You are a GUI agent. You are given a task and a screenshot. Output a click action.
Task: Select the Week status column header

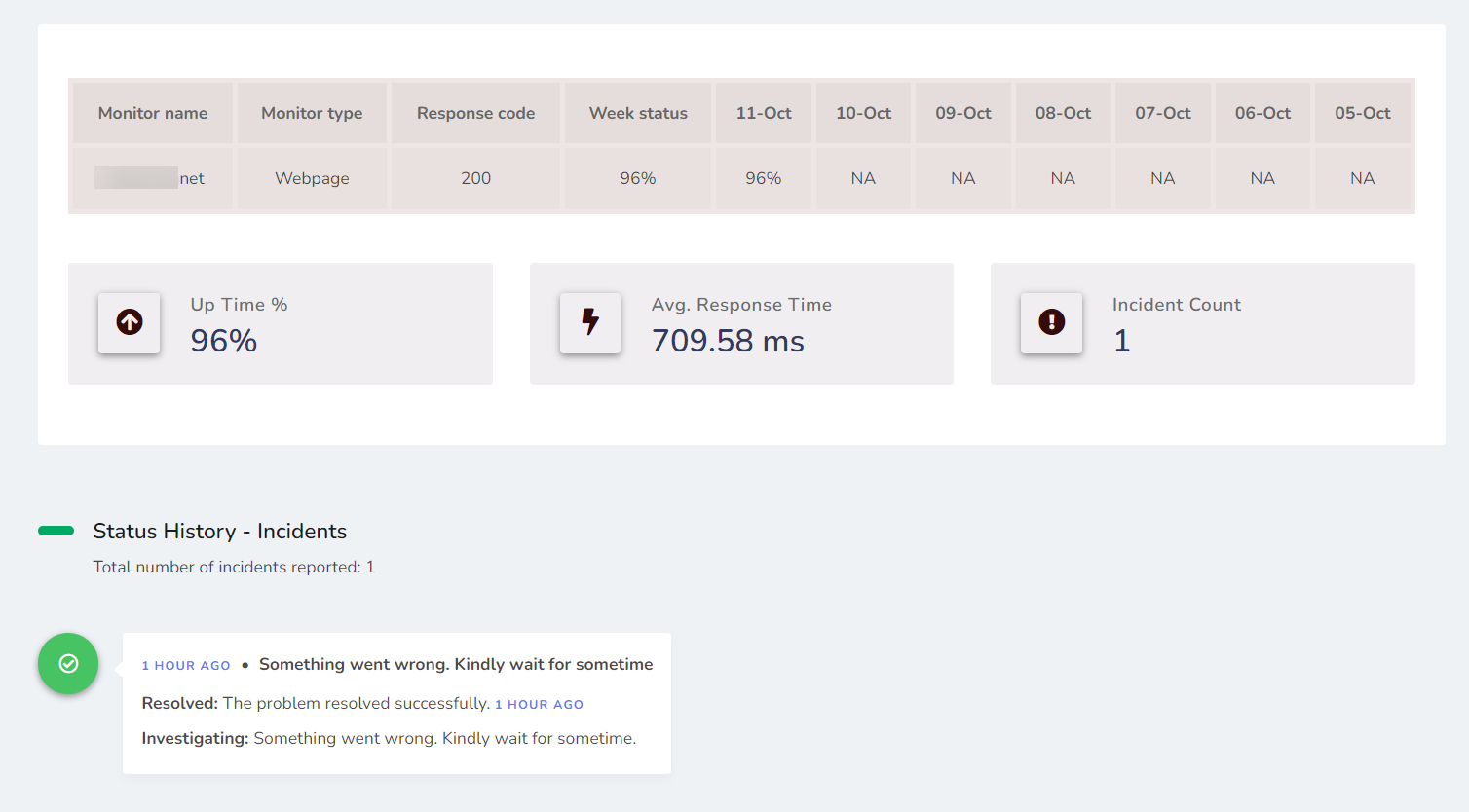click(638, 113)
